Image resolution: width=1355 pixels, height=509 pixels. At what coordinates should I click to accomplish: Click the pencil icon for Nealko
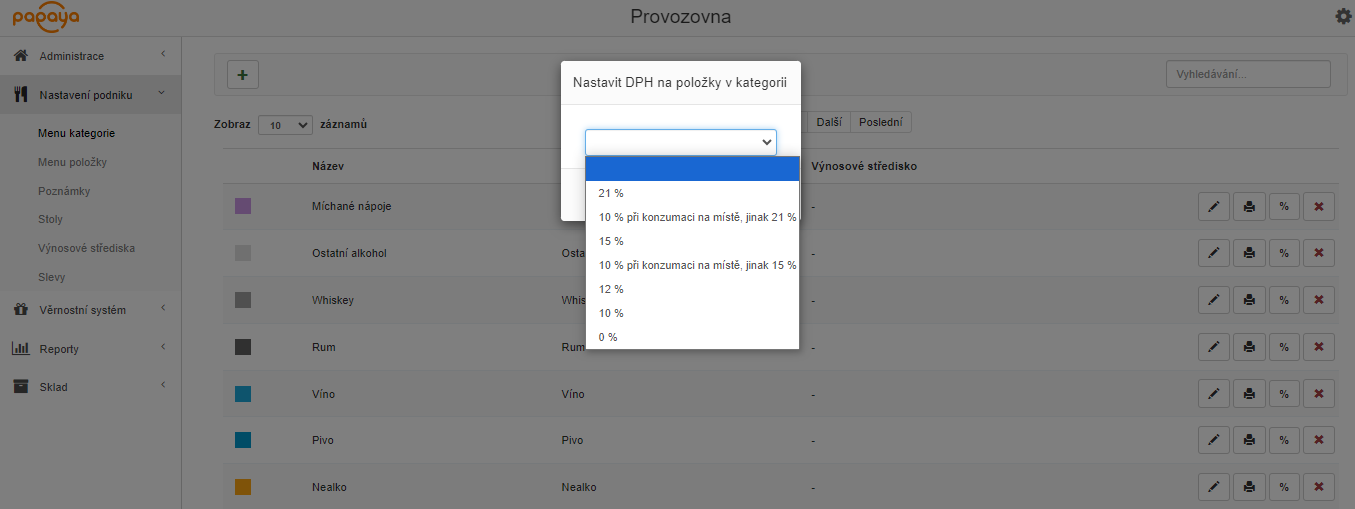click(1214, 487)
